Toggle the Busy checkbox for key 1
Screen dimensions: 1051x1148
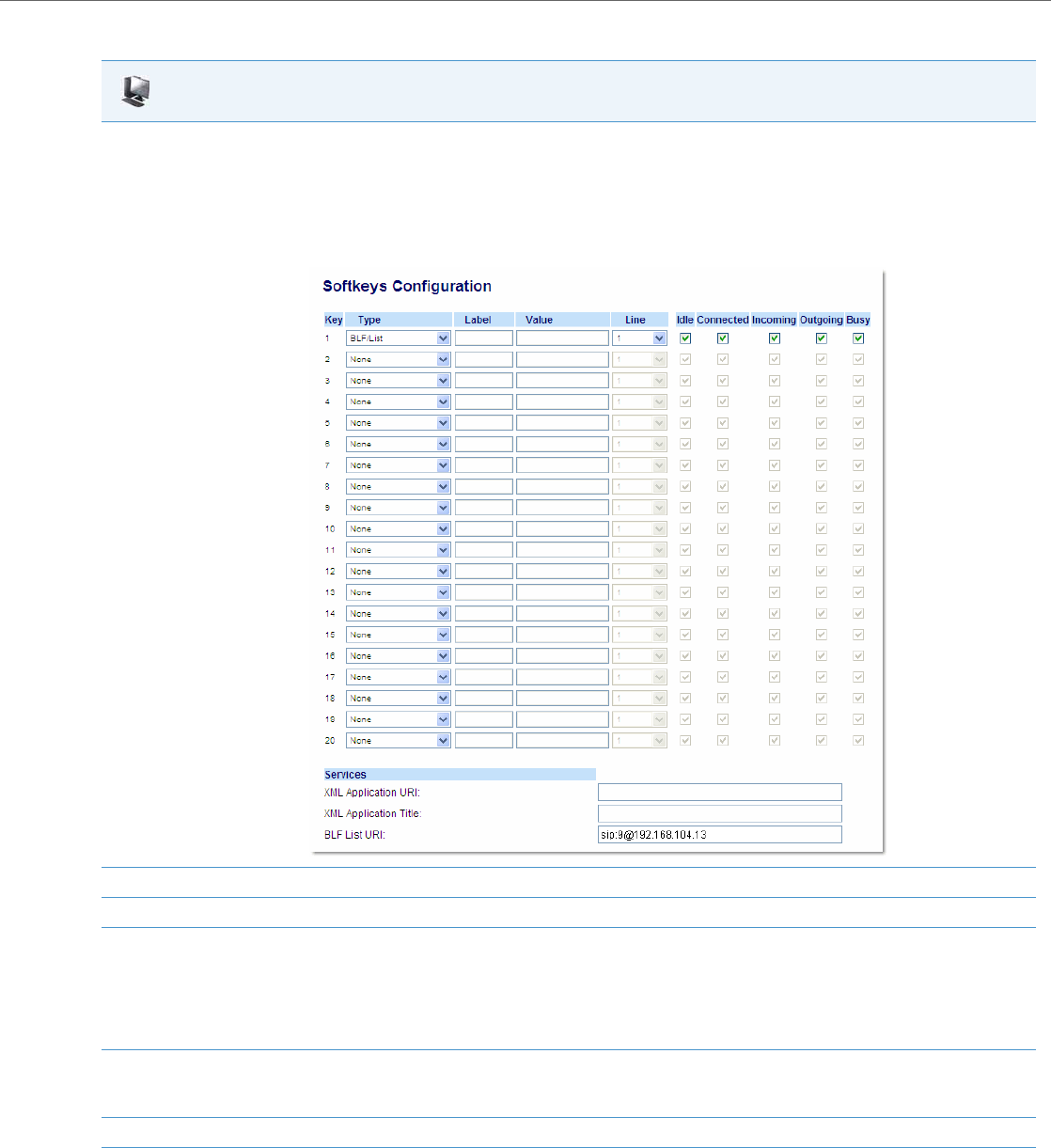[858, 338]
